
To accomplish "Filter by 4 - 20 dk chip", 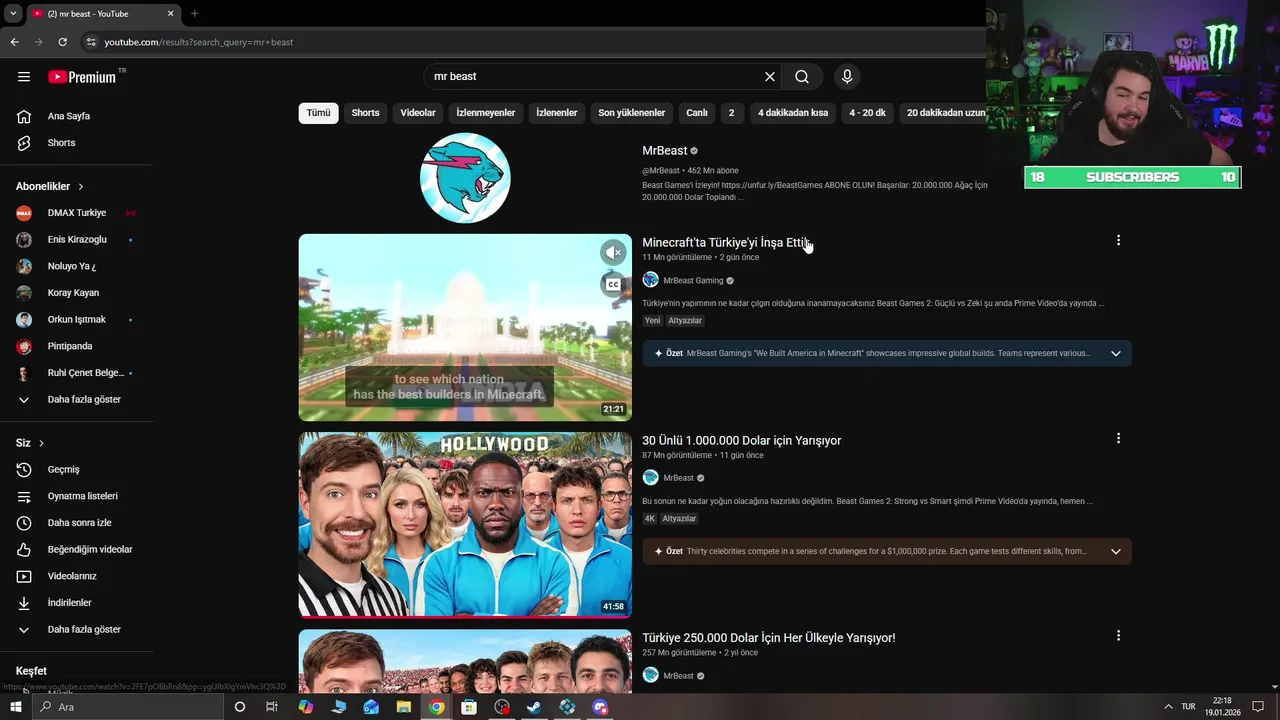I will point(868,113).
